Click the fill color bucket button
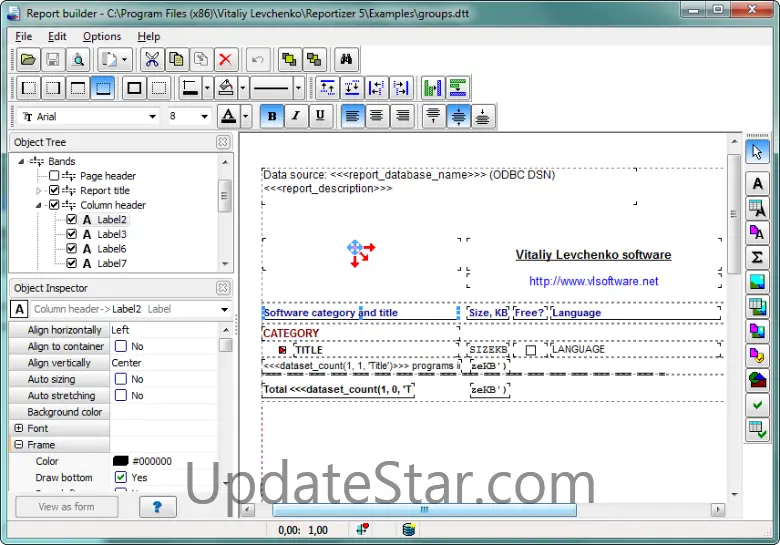 point(226,89)
